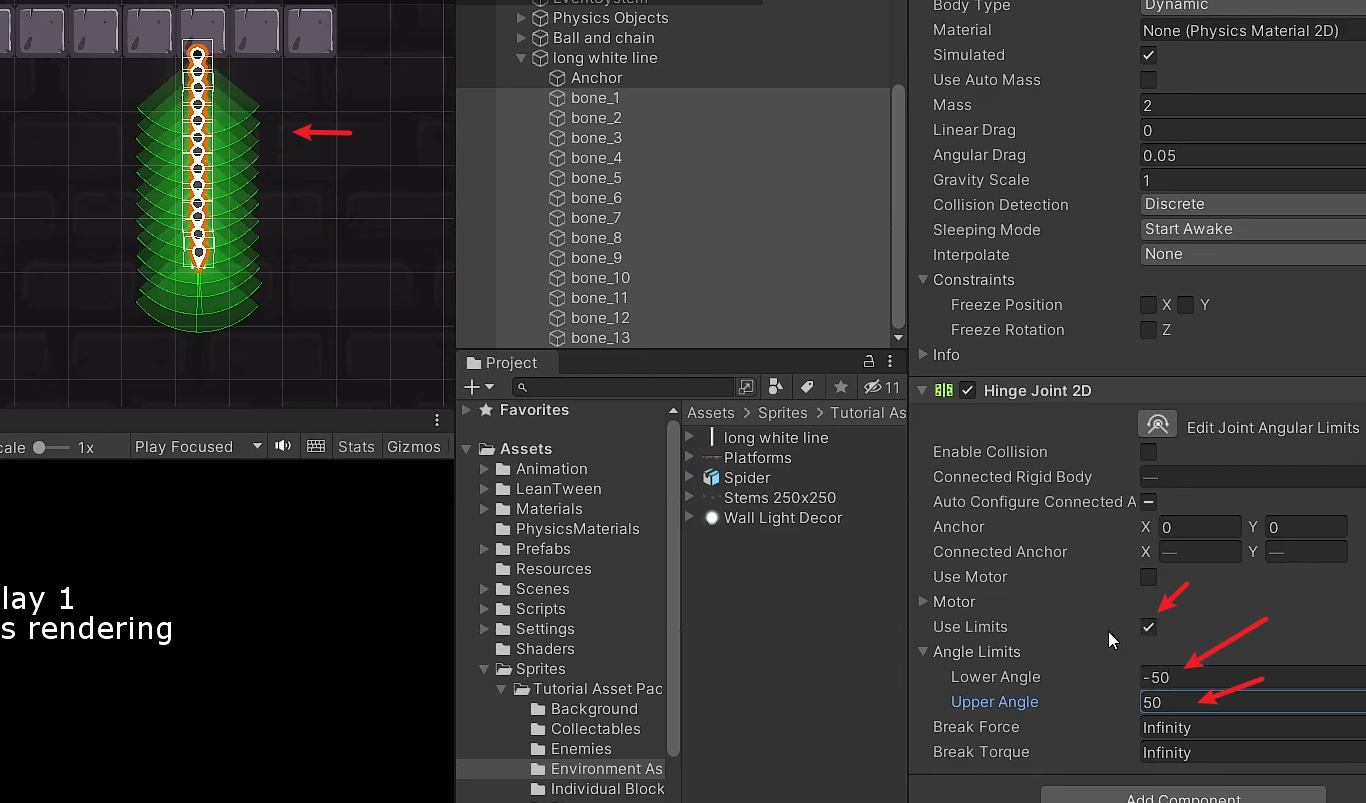The height and width of the screenshot is (803, 1366).
Task: Toggle the Hinge Joint 2D enabled checkbox
Action: coord(966,390)
